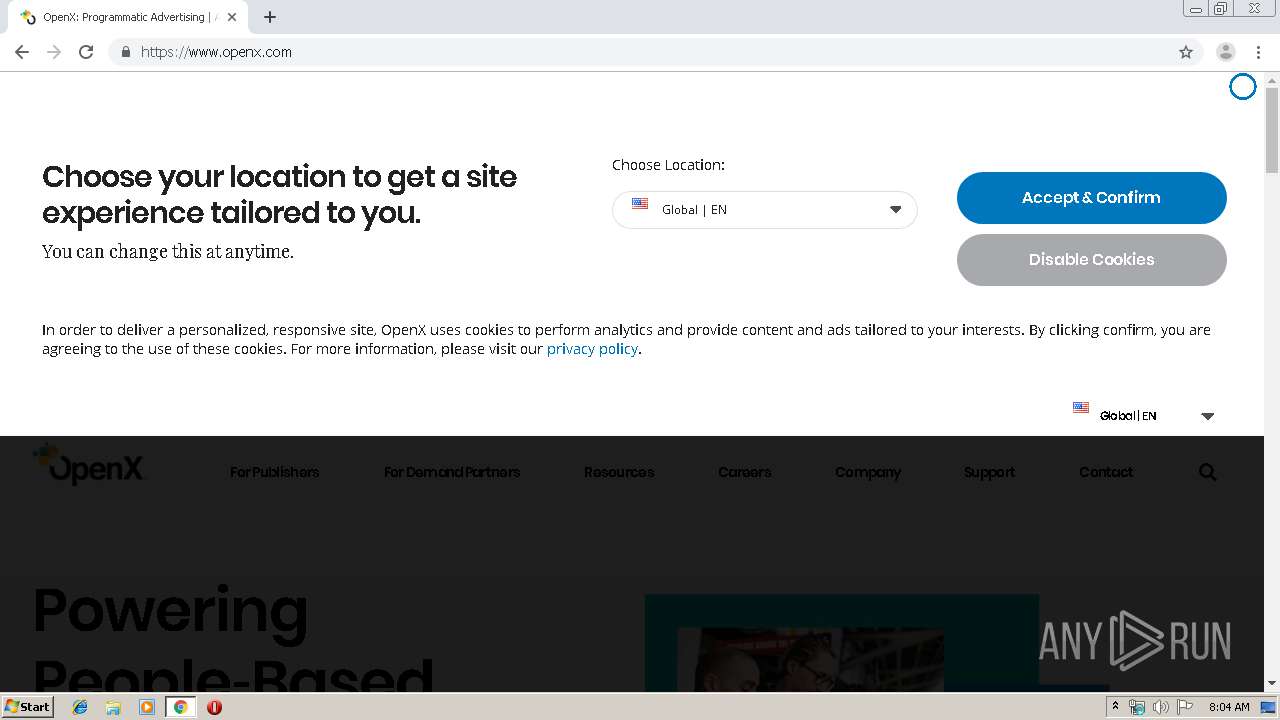
Task: Click the flag beside Global | EN header
Action: [1081, 408]
